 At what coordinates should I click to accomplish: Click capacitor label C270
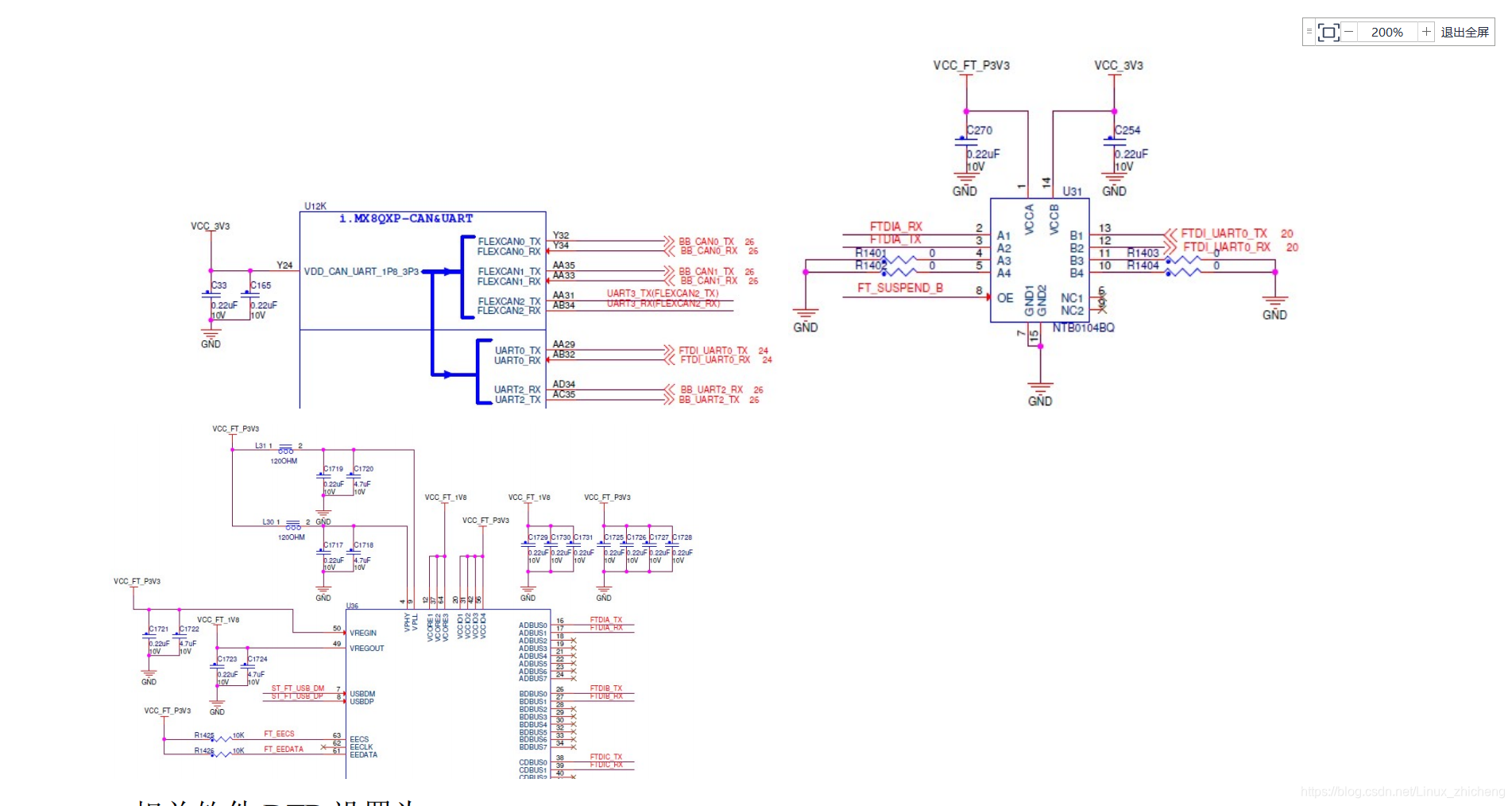click(980, 130)
